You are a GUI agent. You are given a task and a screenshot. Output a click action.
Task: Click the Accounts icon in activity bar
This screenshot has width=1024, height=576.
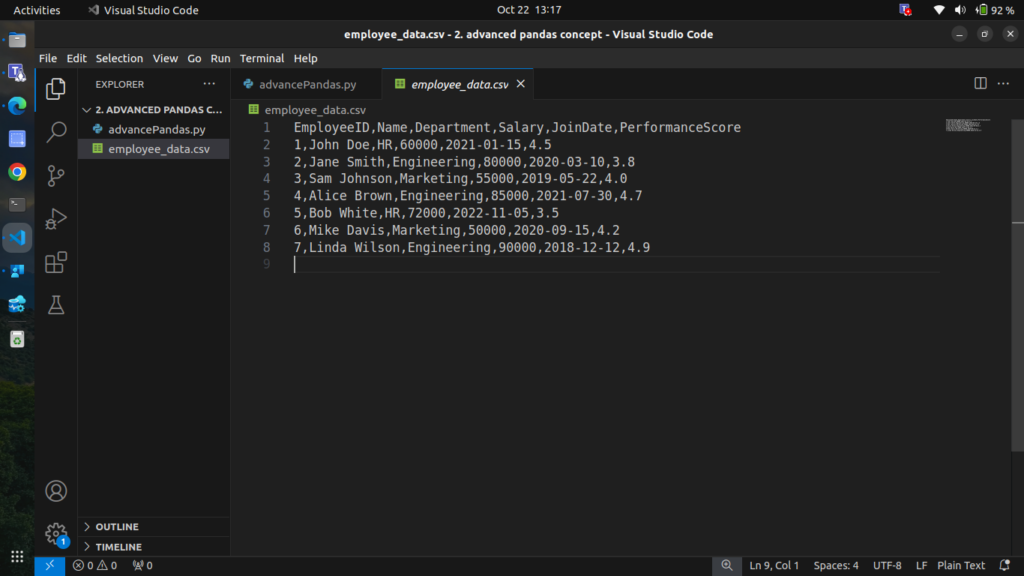[x=56, y=491]
